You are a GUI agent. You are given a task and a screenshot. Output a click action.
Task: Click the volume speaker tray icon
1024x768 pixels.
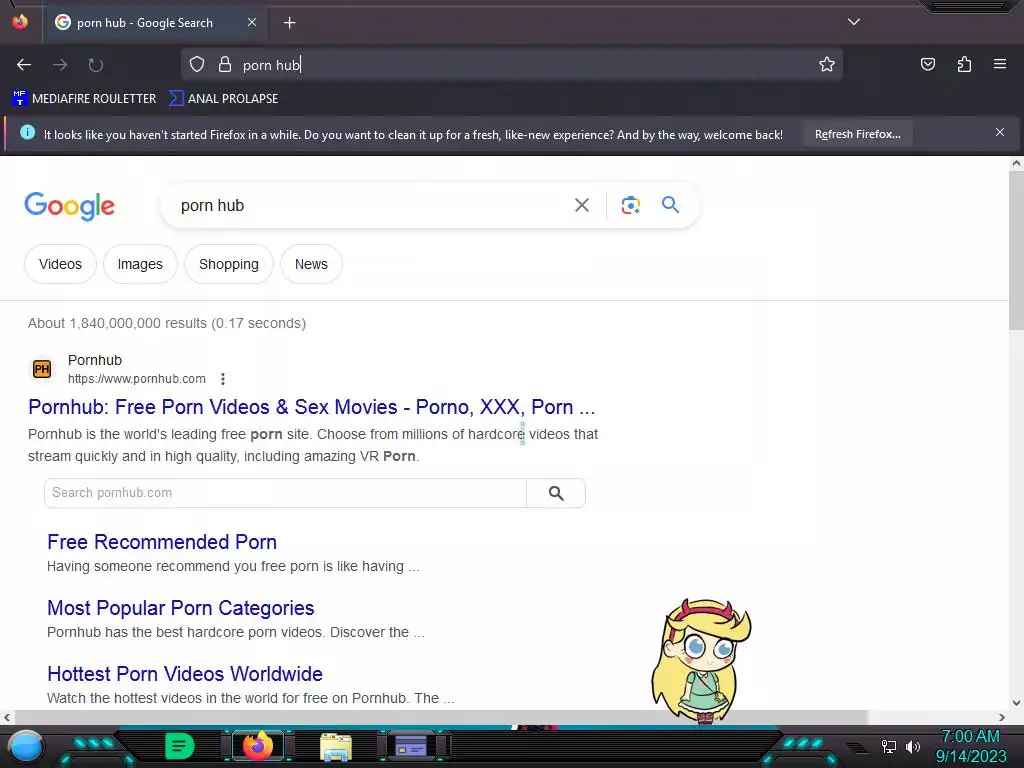912,746
